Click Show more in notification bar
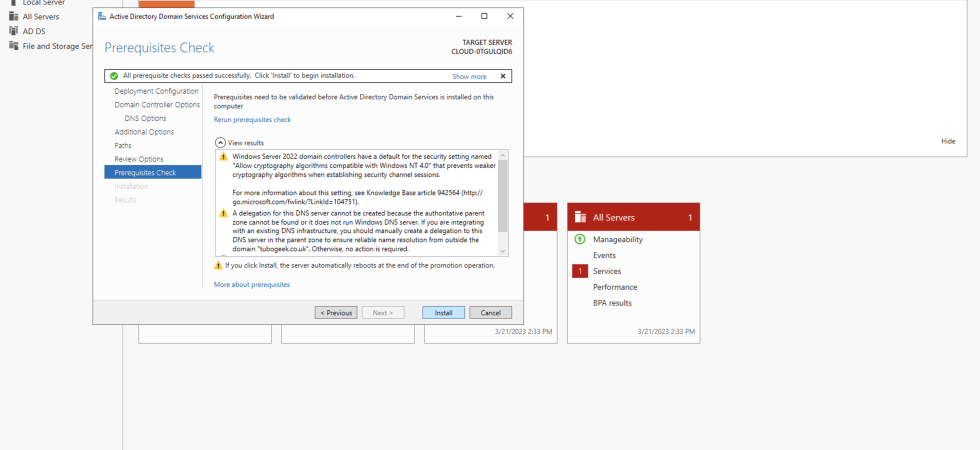Screen dimensions: 980x450 [x=469, y=76]
